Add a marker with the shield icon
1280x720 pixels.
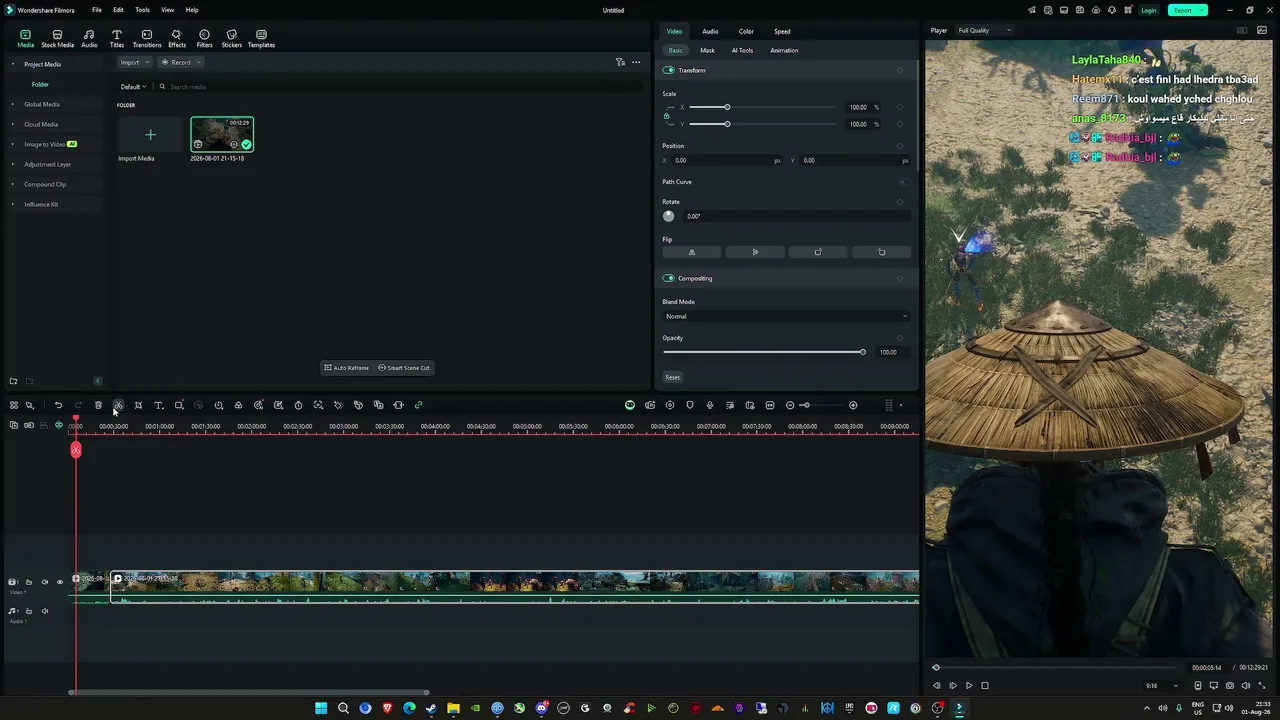tap(690, 405)
